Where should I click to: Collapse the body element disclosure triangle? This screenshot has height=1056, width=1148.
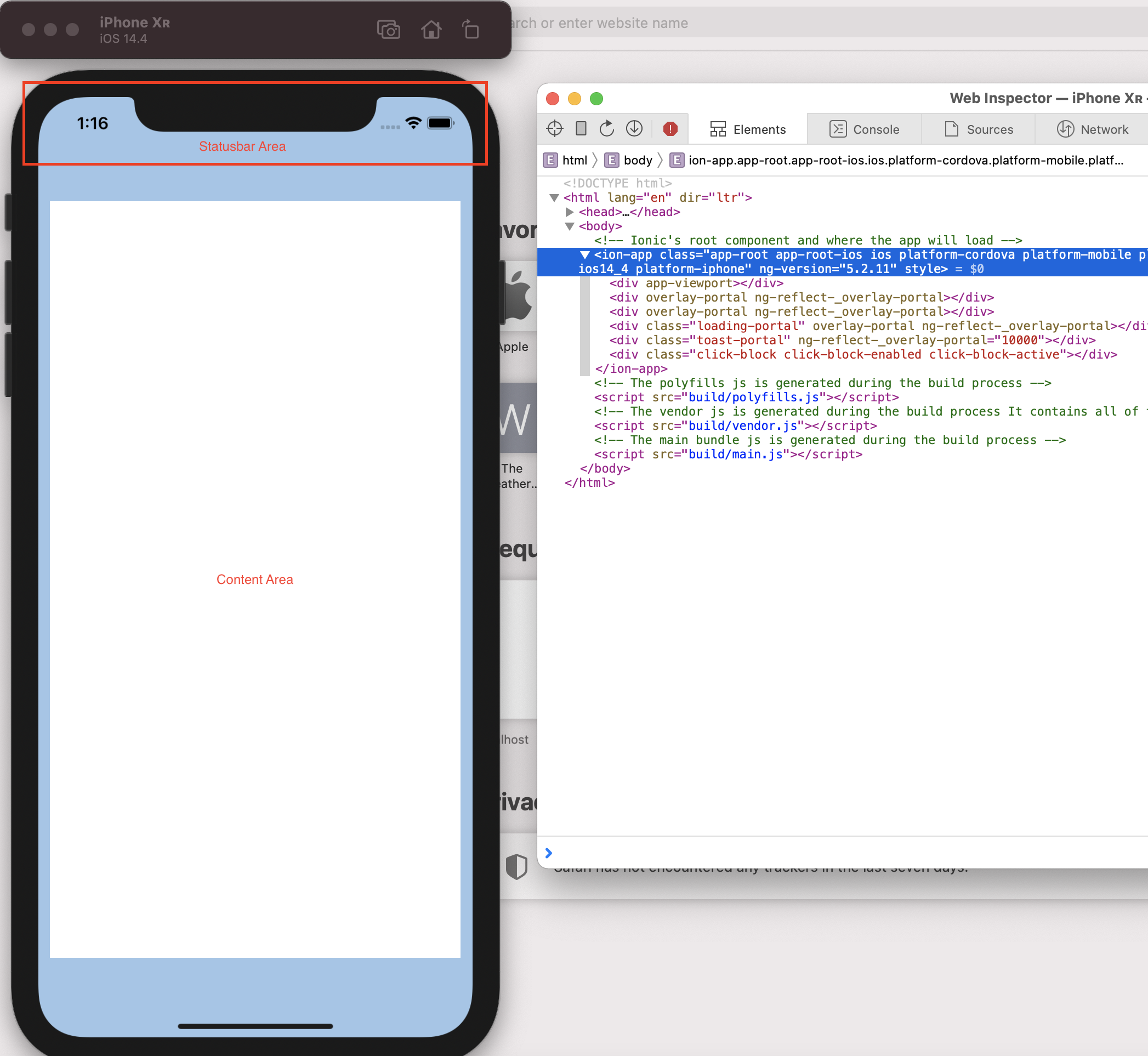click(x=569, y=226)
